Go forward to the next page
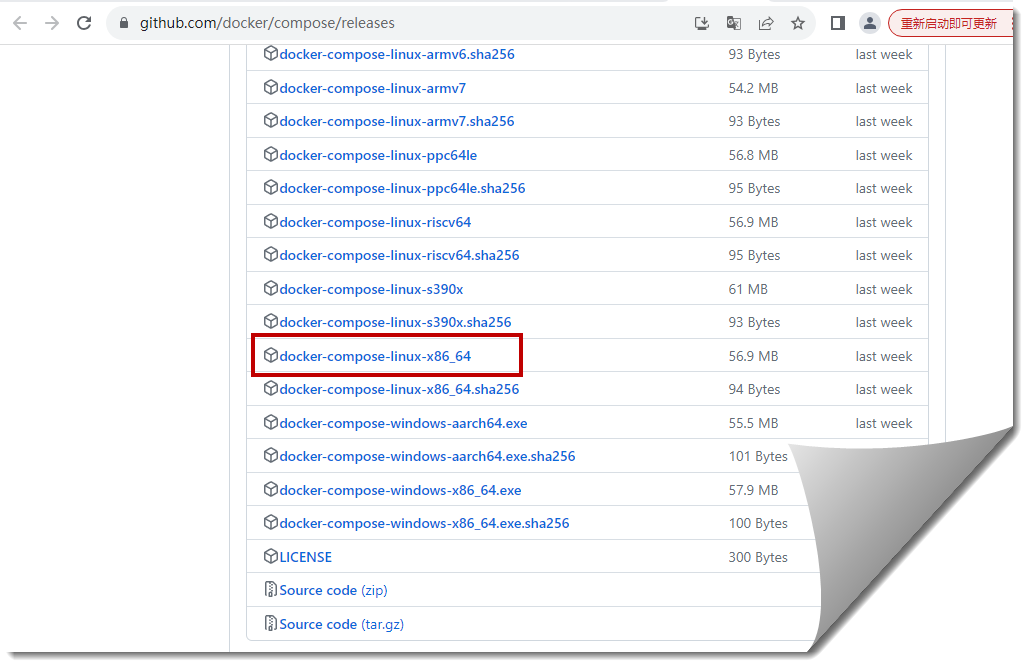The width and height of the screenshot is (1028, 667). (x=52, y=24)
